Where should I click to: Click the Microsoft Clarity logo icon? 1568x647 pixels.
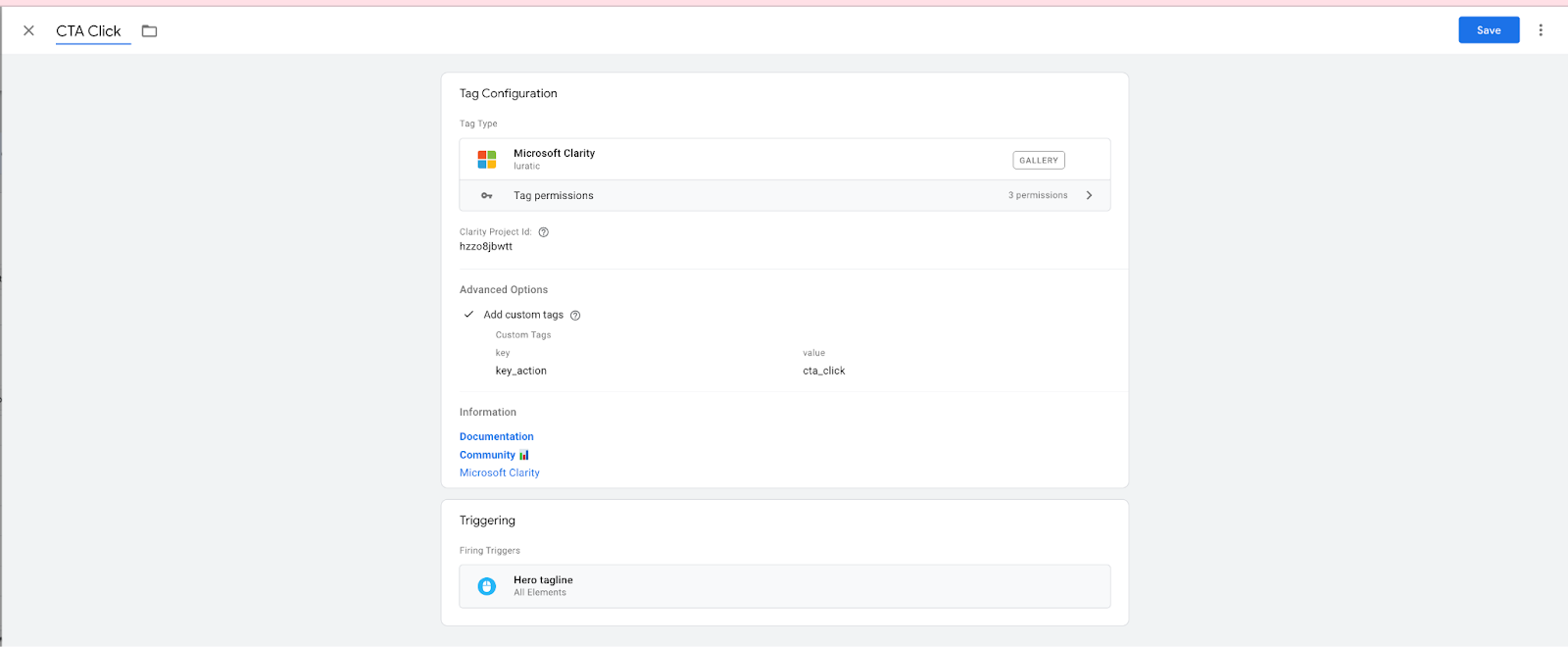[x=487, y=160]
